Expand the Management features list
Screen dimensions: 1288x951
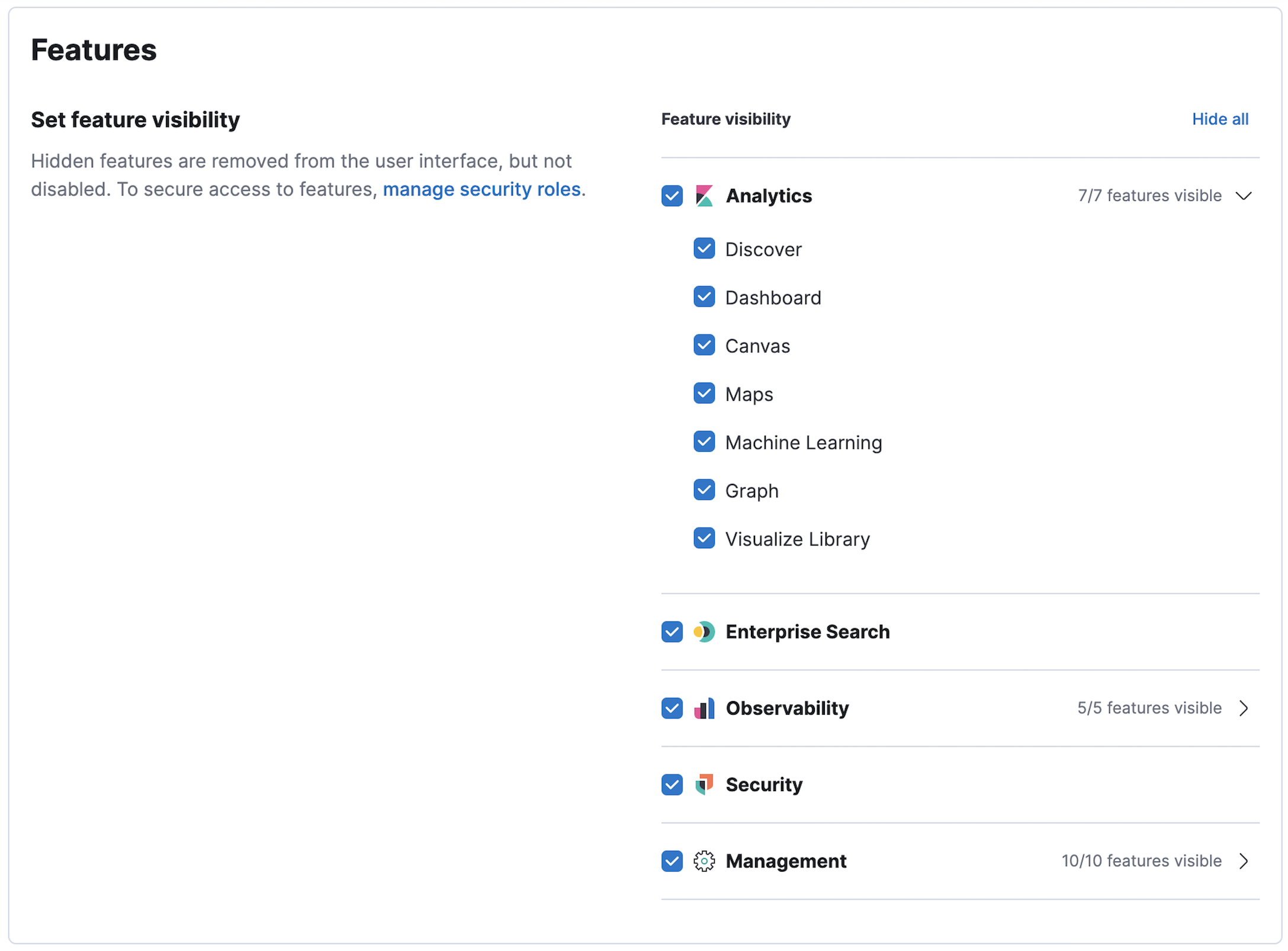(1245, 862)
